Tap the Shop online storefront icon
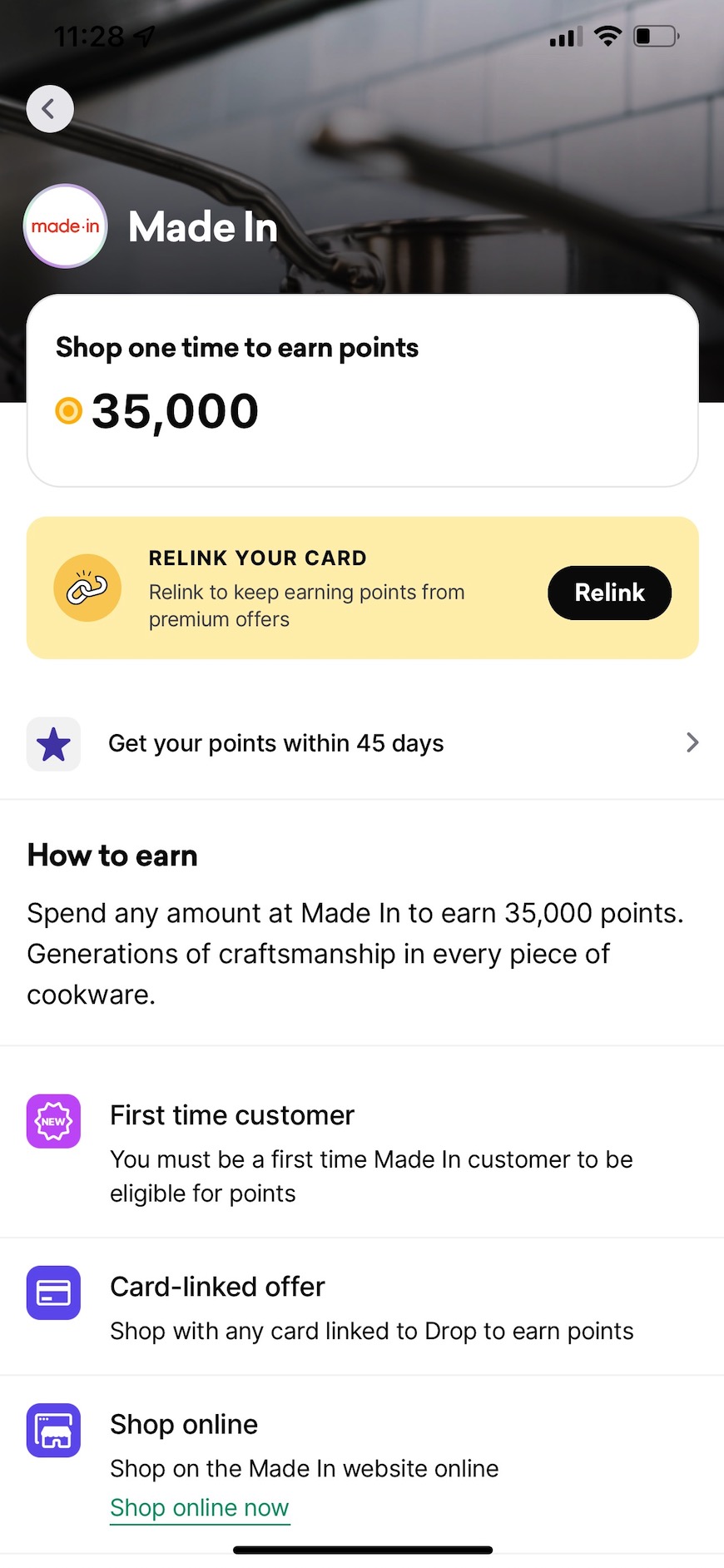Image resolution: width=724 pixels, height=1568 pixels. click(54, 1431)
